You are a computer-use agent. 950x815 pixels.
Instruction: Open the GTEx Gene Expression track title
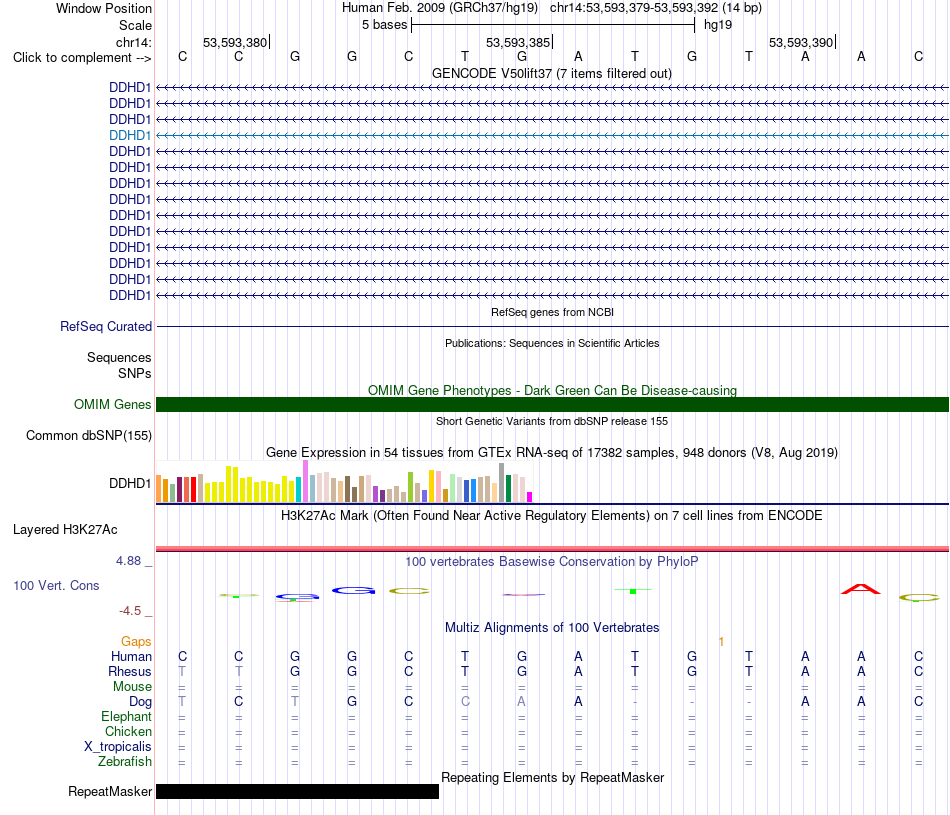tap(552, 453)
